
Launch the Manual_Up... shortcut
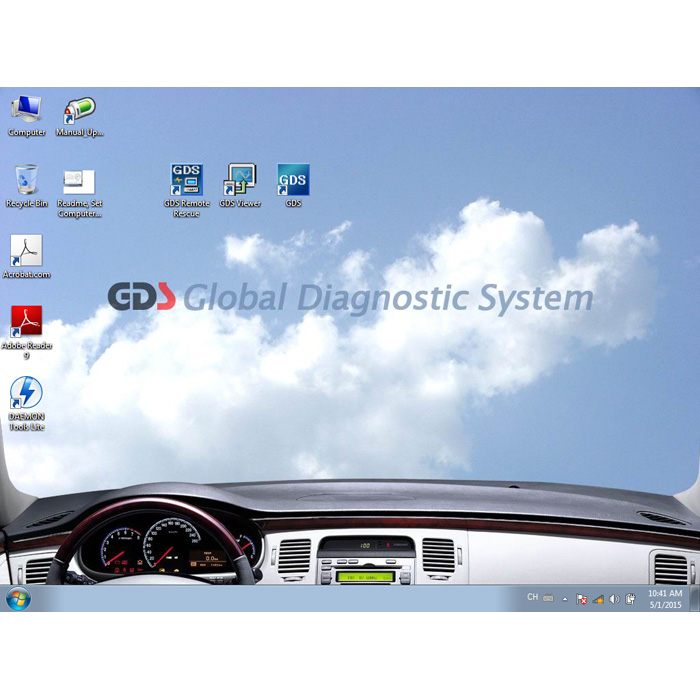(x=80, y=116)
